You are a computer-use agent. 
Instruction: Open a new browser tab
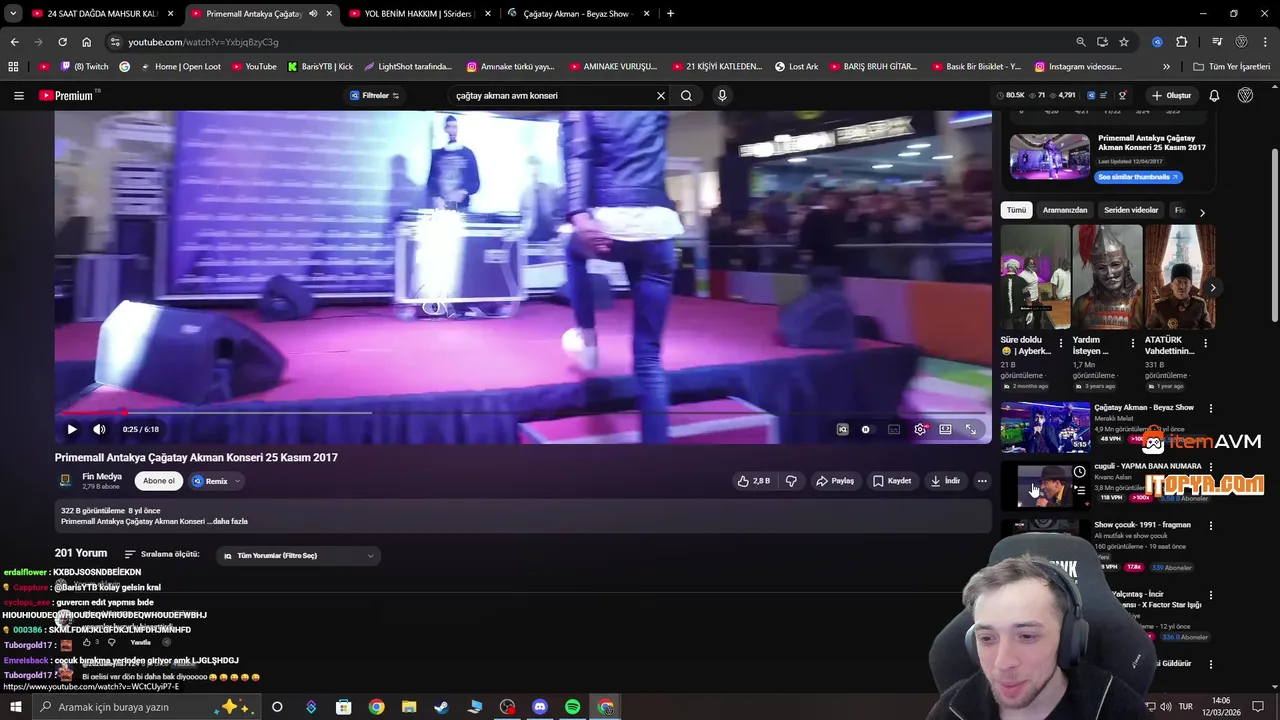670,14
